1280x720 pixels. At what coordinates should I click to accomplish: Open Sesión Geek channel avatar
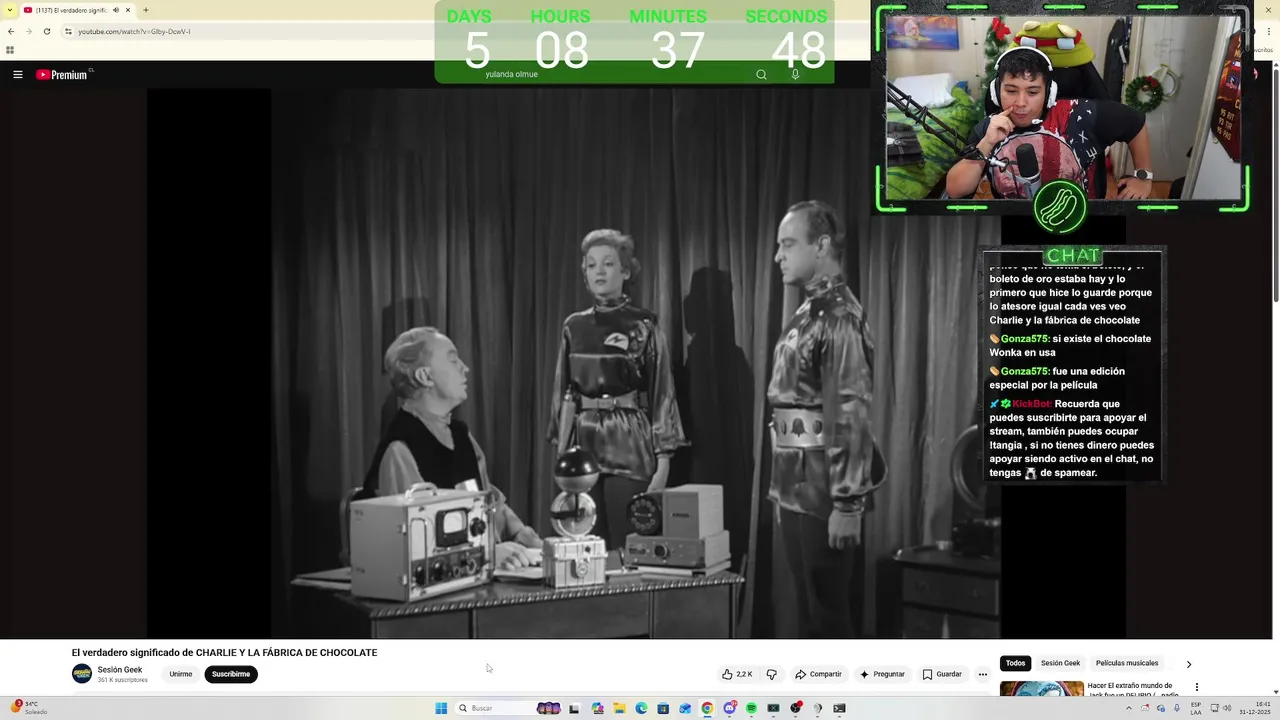coord(82,674)
